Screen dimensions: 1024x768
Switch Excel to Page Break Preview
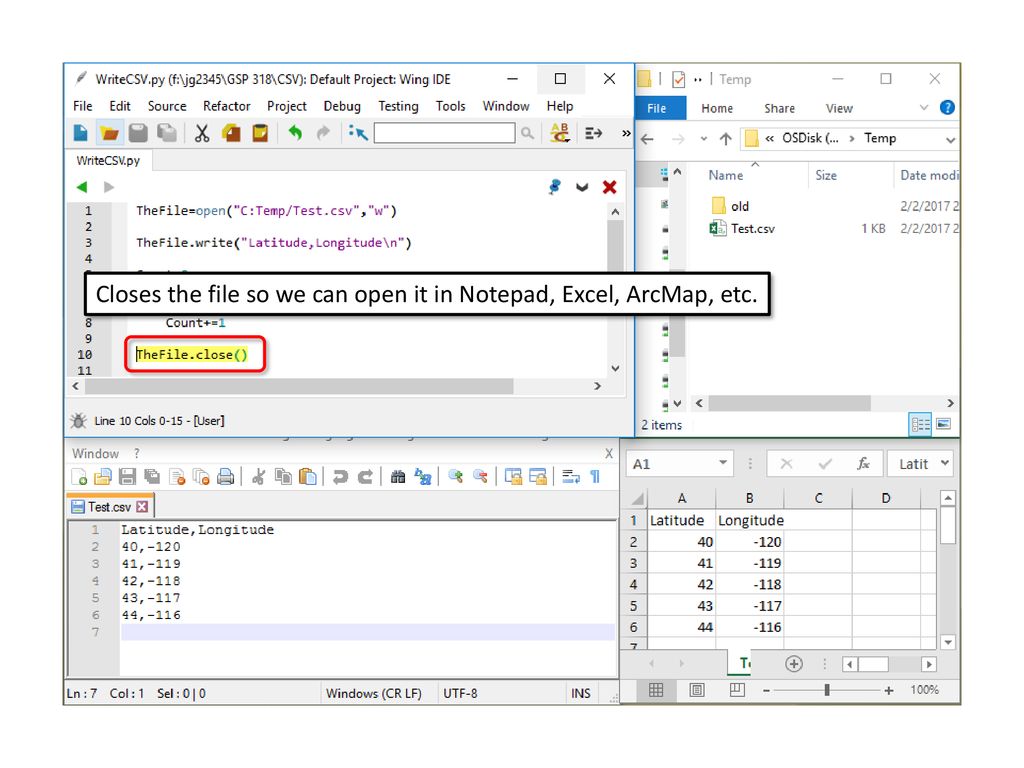(x=737, y=690)
